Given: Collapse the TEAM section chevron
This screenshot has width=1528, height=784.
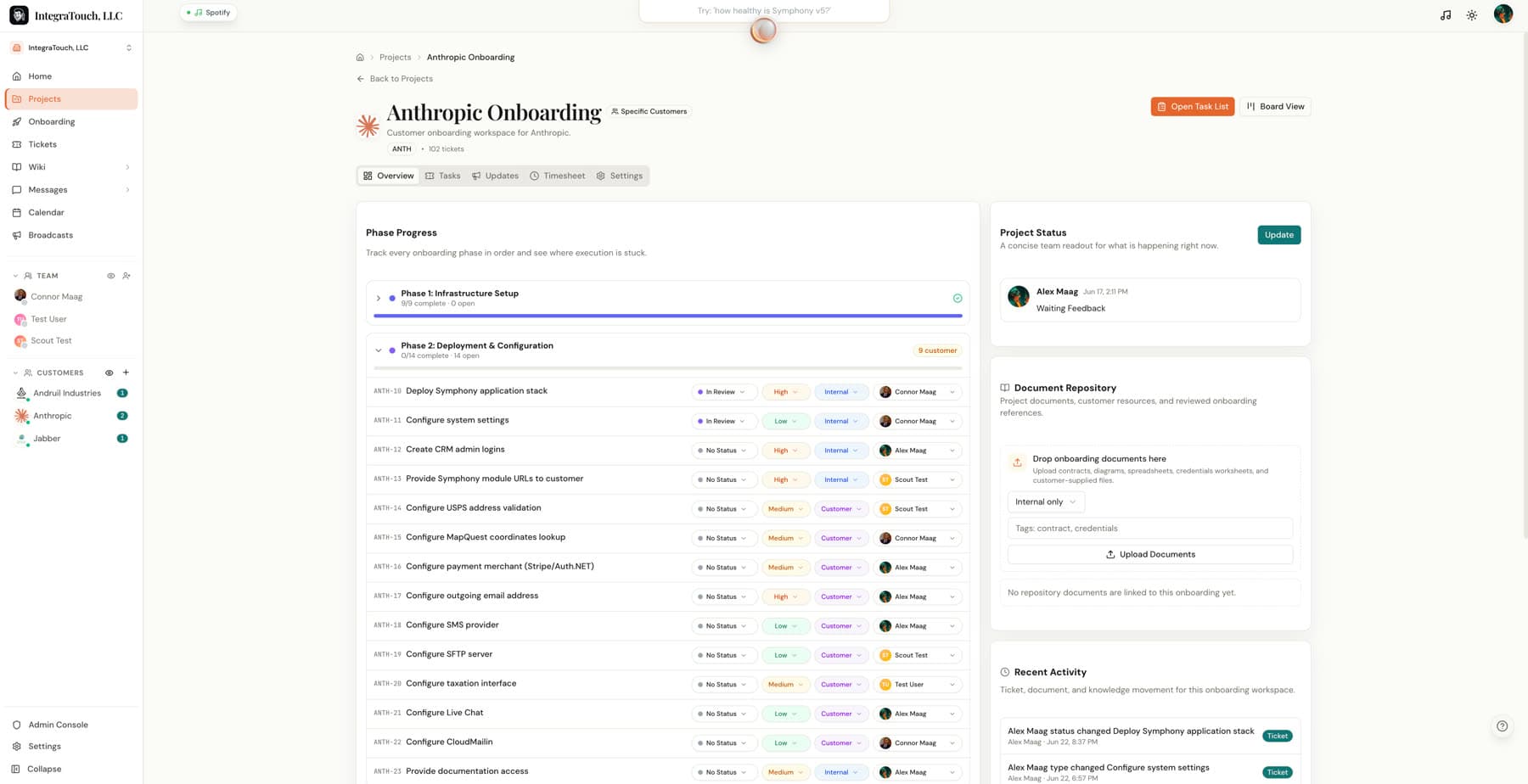Looking at the screenshot, I should click(x=15, y=276).
